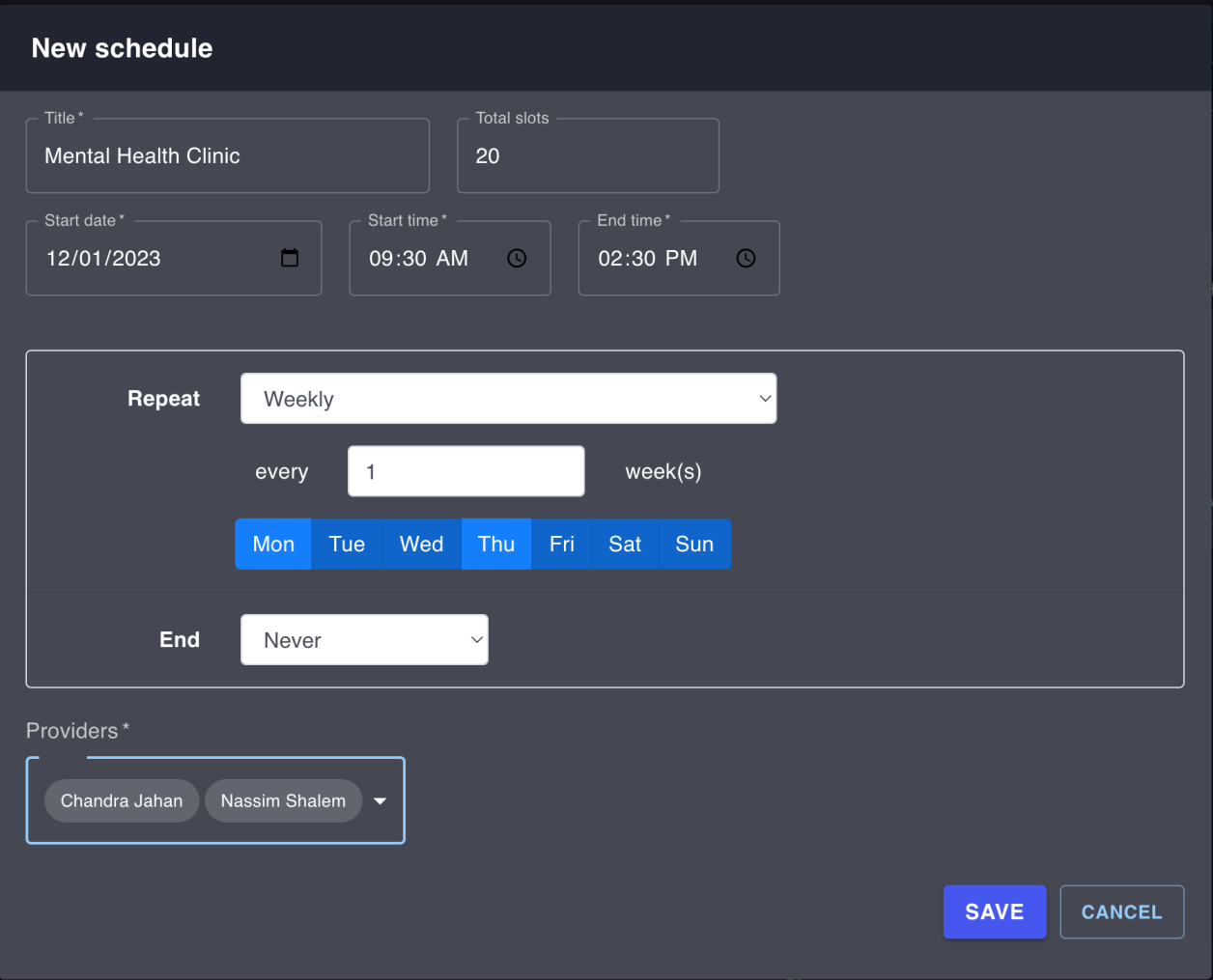Open the Start date calendar picker
Viewport: 1213px width, 980px height.
click(x=289, y=258)
